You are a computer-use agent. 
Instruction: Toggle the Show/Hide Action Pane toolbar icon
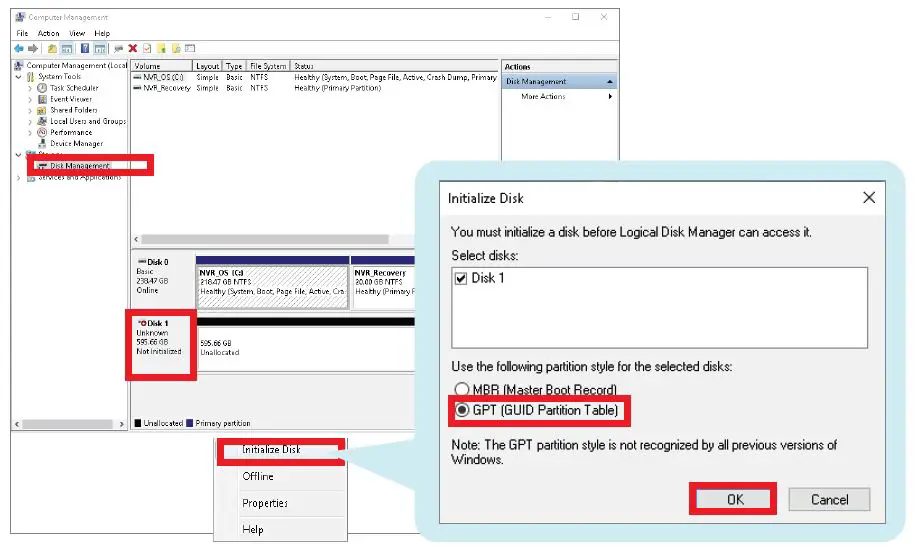[x=100, y=49]
